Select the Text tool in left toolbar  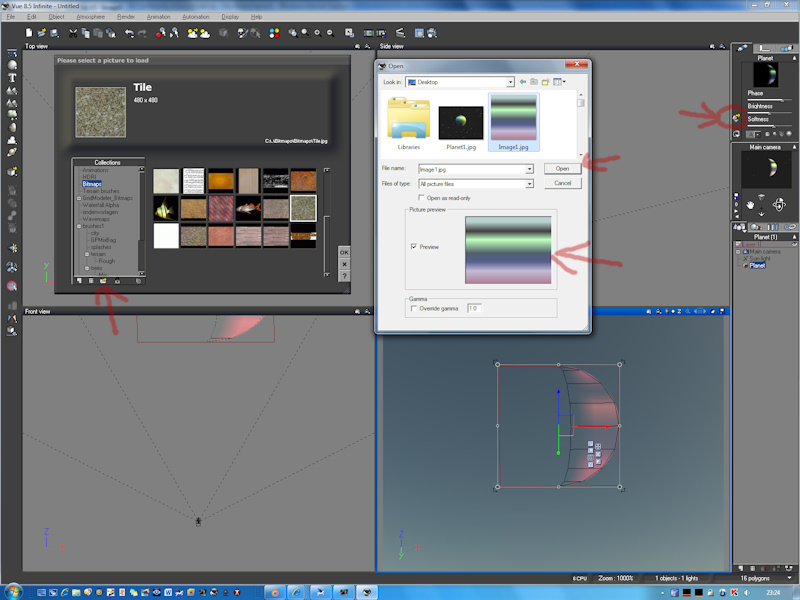coord(12,77)
